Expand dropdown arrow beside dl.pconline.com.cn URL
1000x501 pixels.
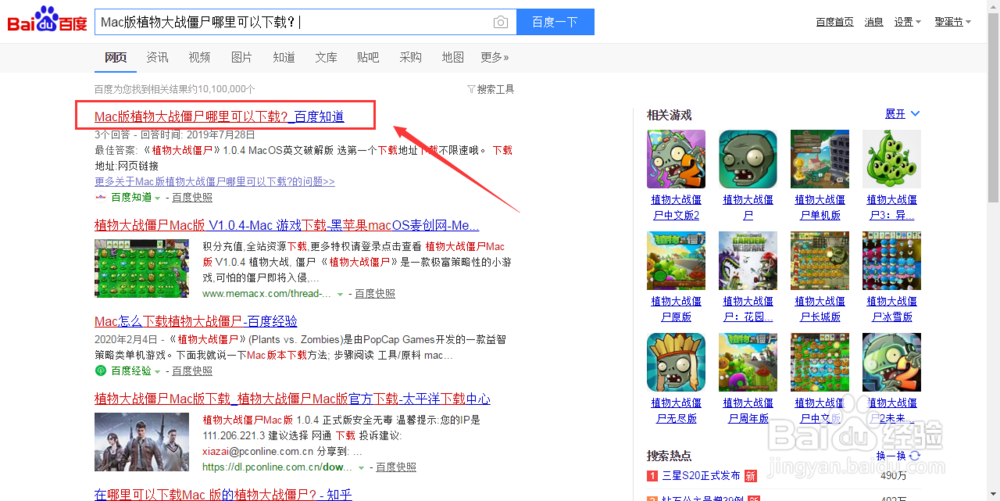[x=362, y=467]
